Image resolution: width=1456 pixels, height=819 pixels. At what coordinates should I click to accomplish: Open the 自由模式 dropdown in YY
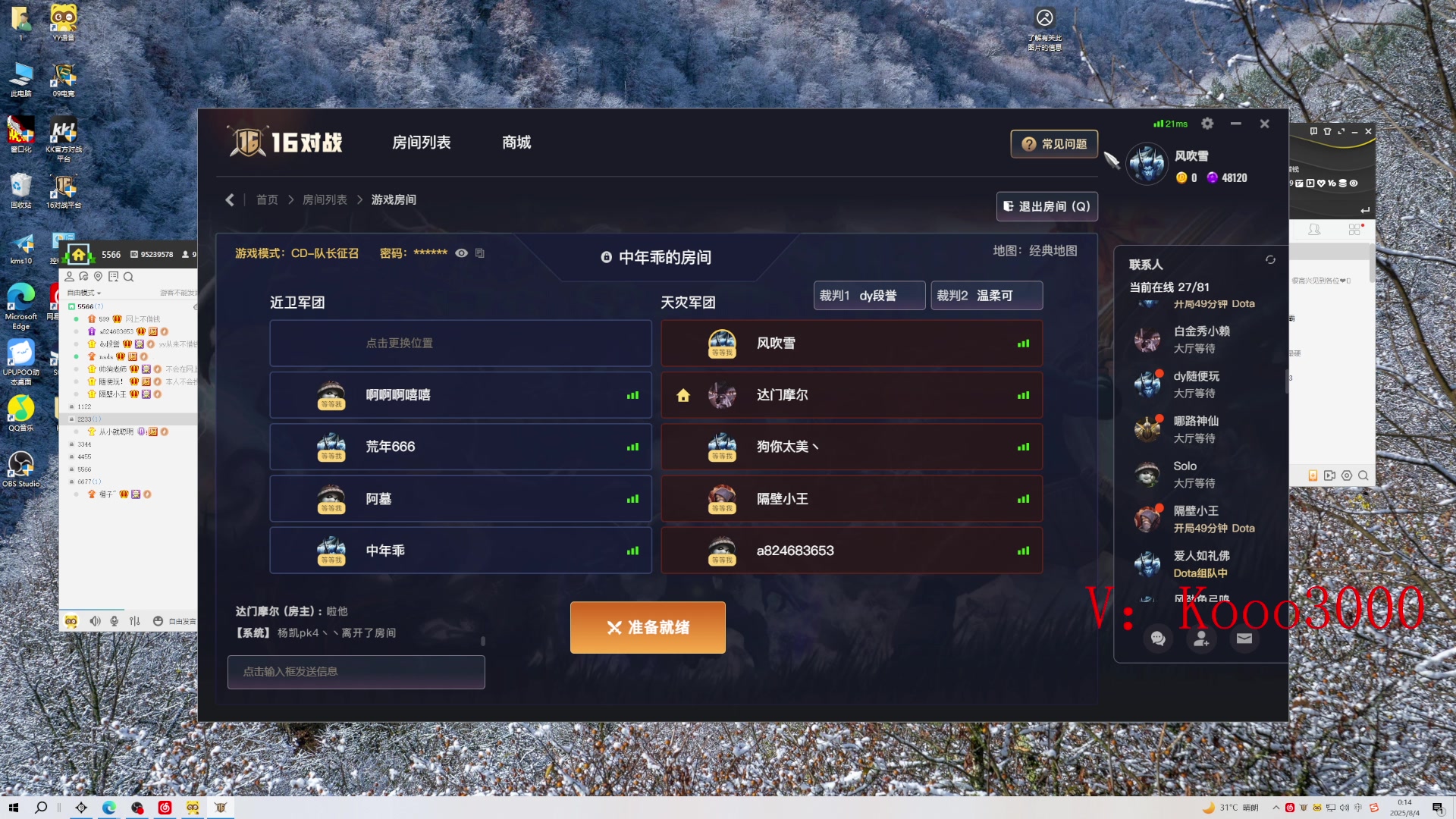click(83, 293)
